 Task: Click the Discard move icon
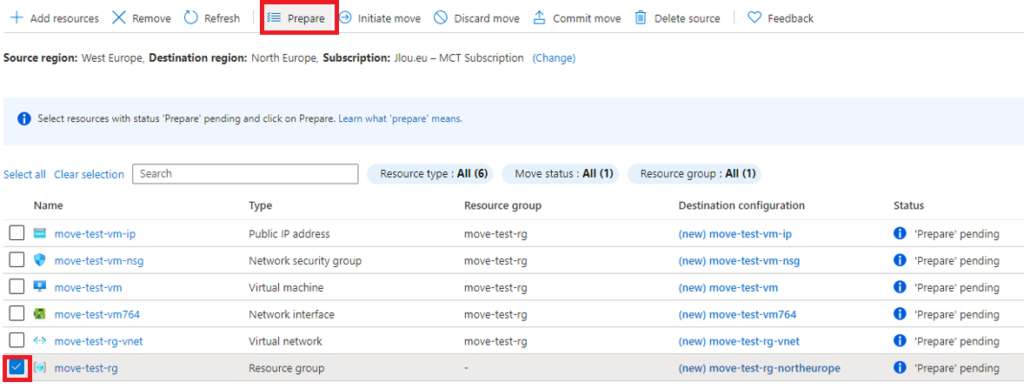(x=441, y=18)
